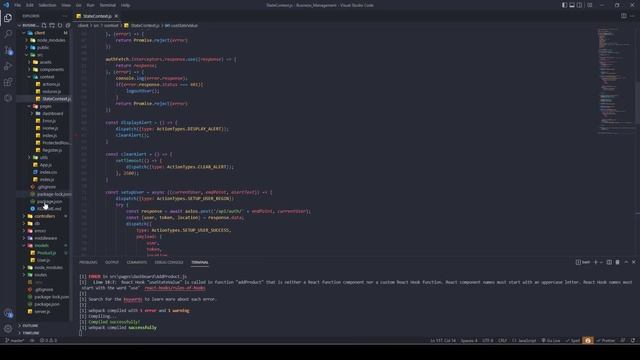Open App.js in the explorer

[x=45, y=165]
